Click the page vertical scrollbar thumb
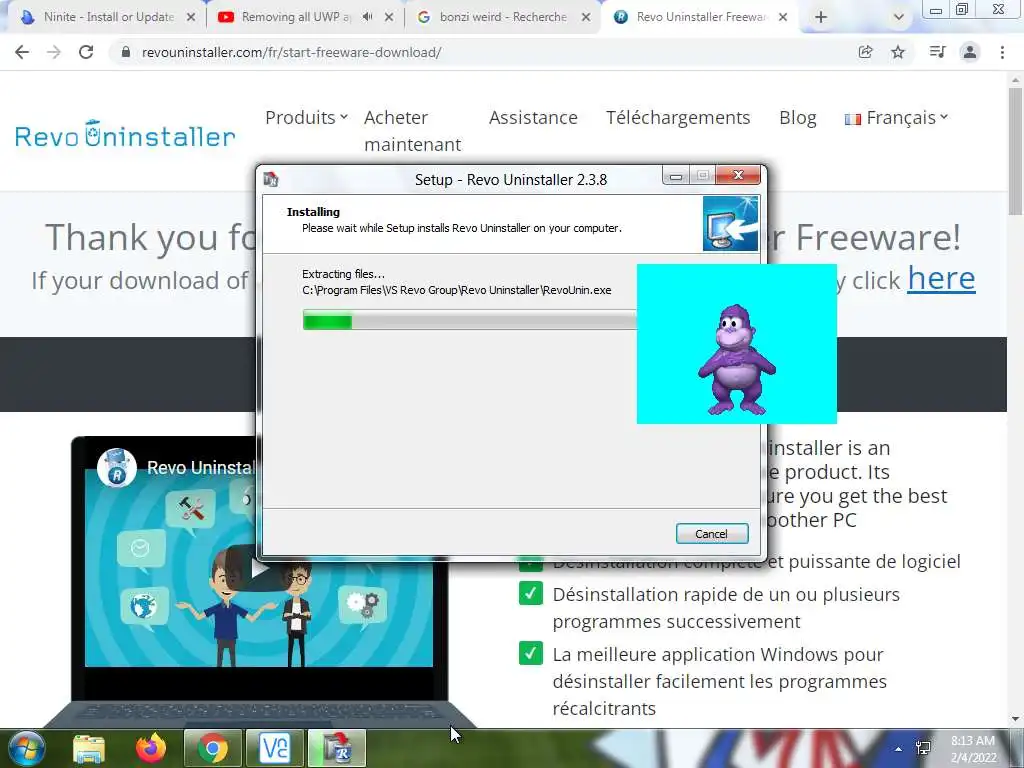 point(1015,150)
